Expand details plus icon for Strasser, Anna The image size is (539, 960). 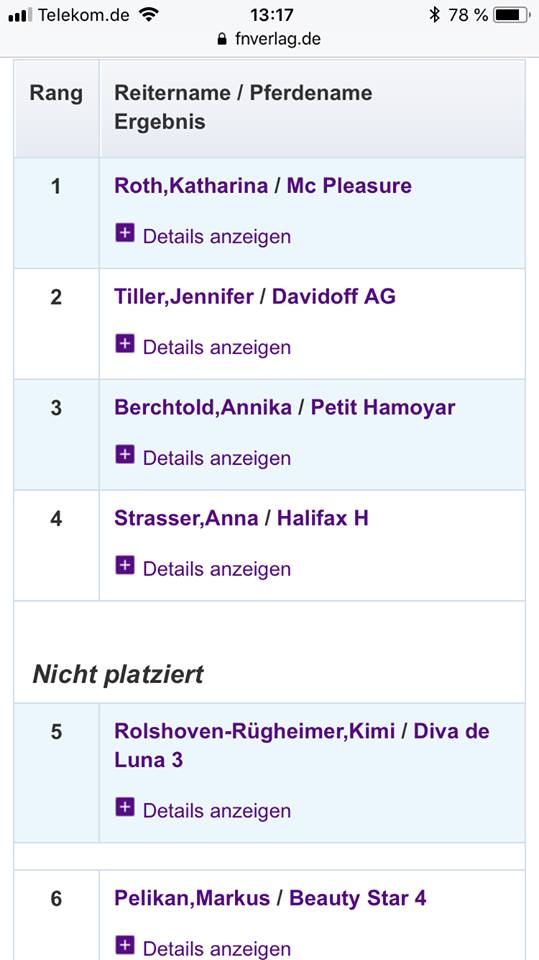coord(124,566)
